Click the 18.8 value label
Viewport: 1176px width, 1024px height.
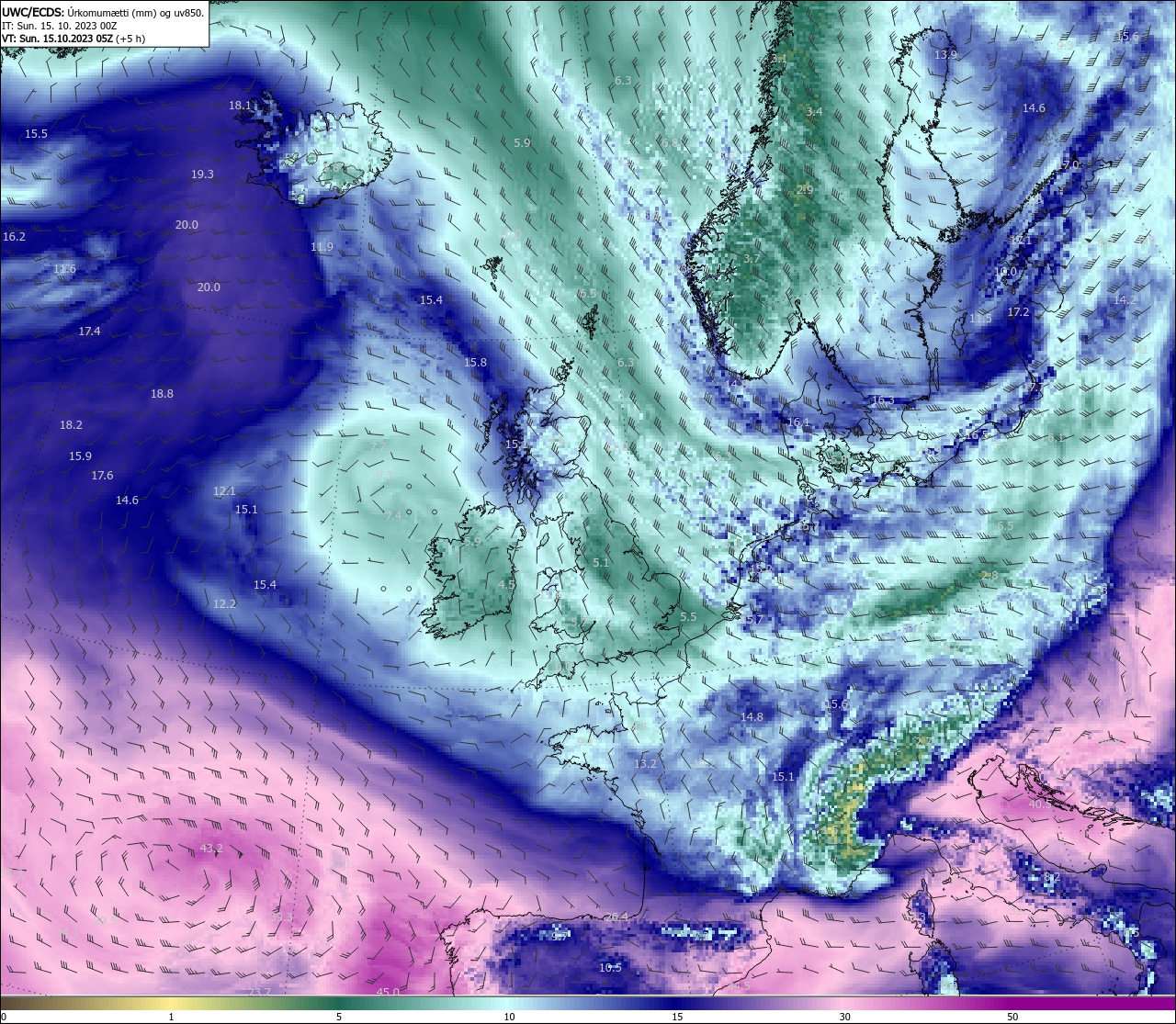(162, 394)
